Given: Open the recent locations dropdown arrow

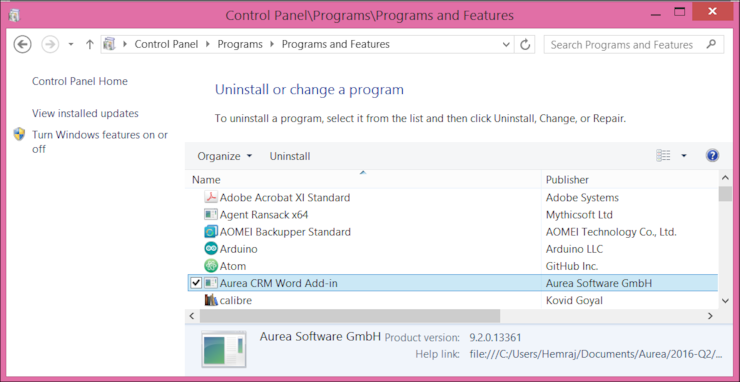Looking at the screenshot, I should [x=71, y=45].
